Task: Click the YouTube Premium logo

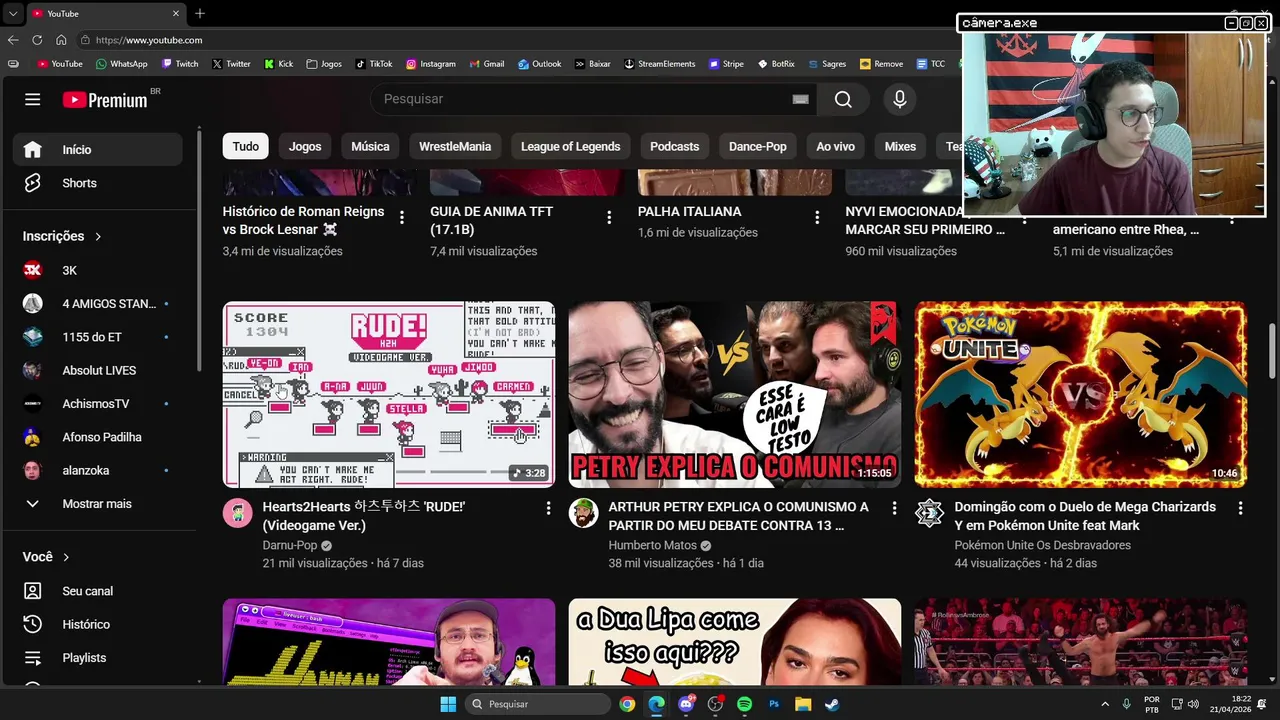Action: 105,99
